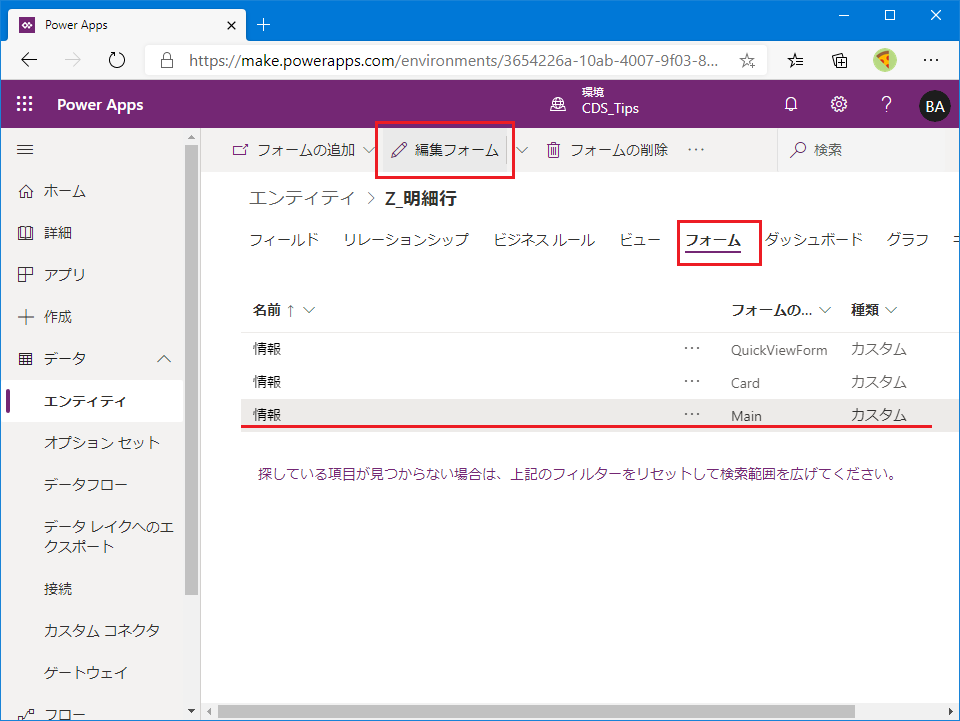This screenshot has width=960, height=721.
Task: Open the browser favorites list icon
Action: point(795,60)
